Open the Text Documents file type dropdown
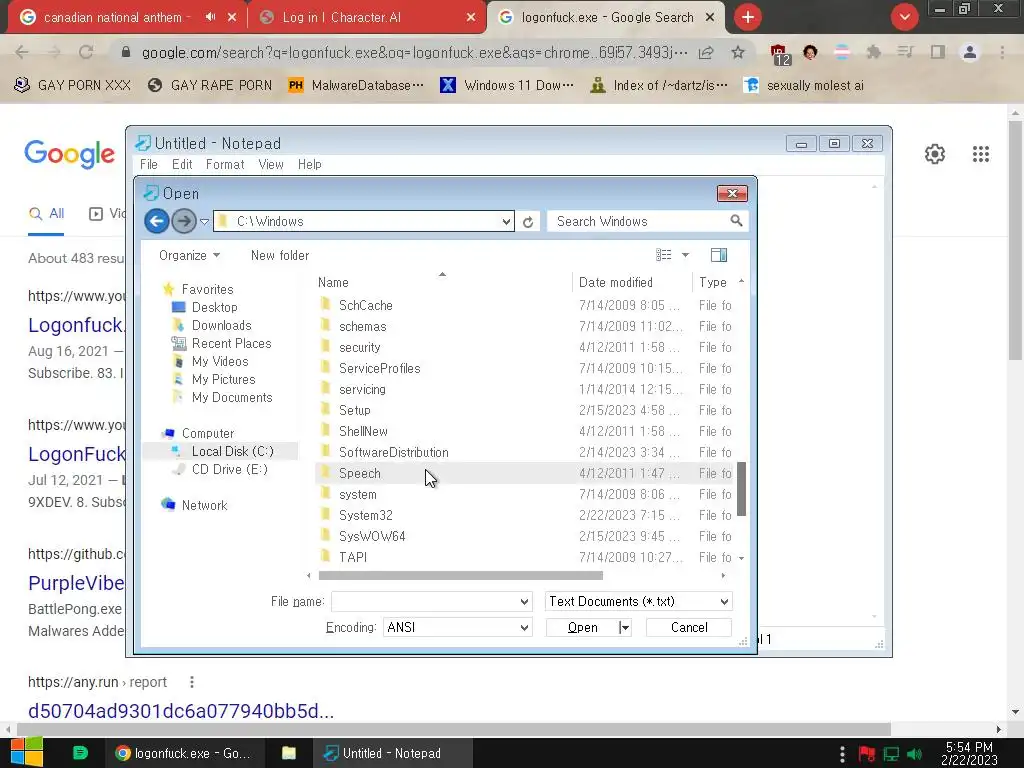The image size is (1024, 768). pyautogui.click(x=638, y=601)
